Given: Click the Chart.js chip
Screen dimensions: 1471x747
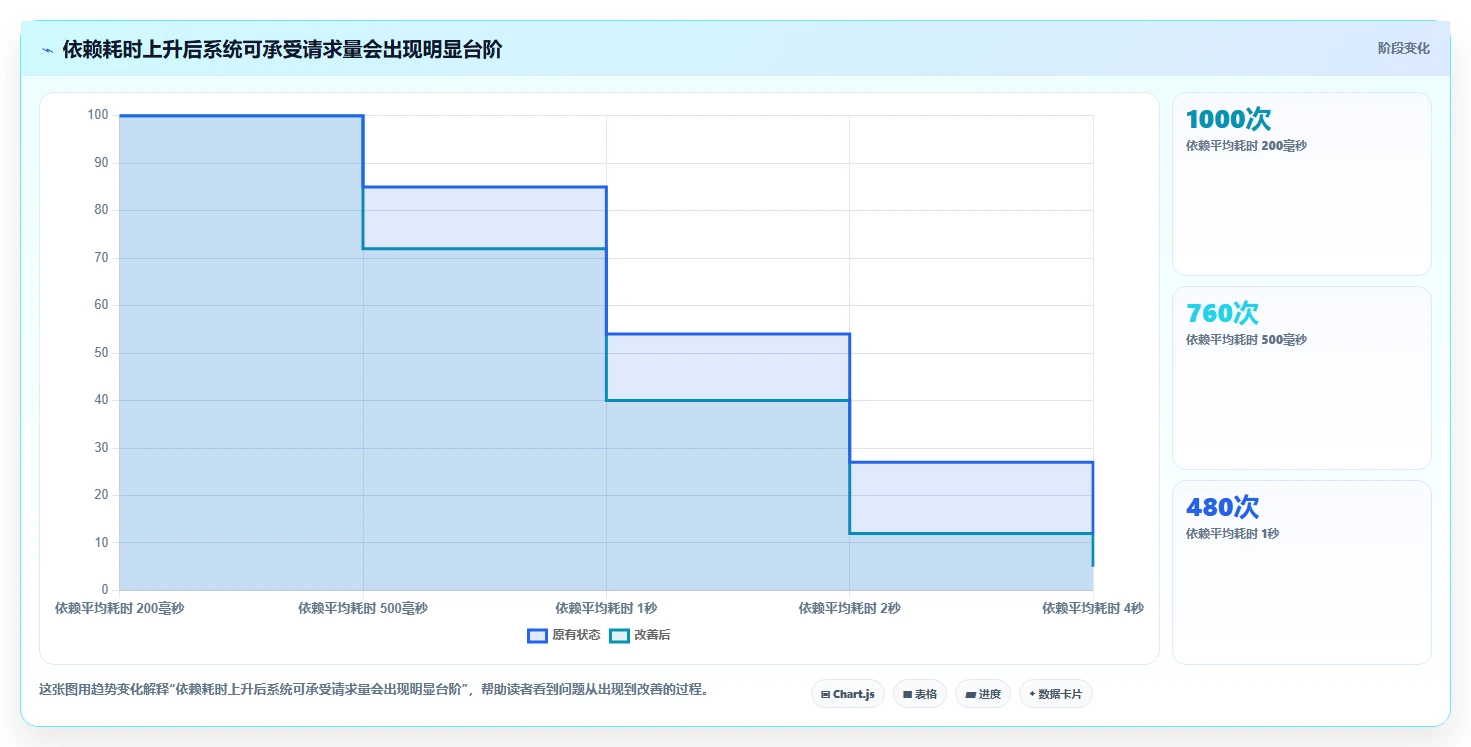Looking at the screenshot, I should (x=847, y=694).
